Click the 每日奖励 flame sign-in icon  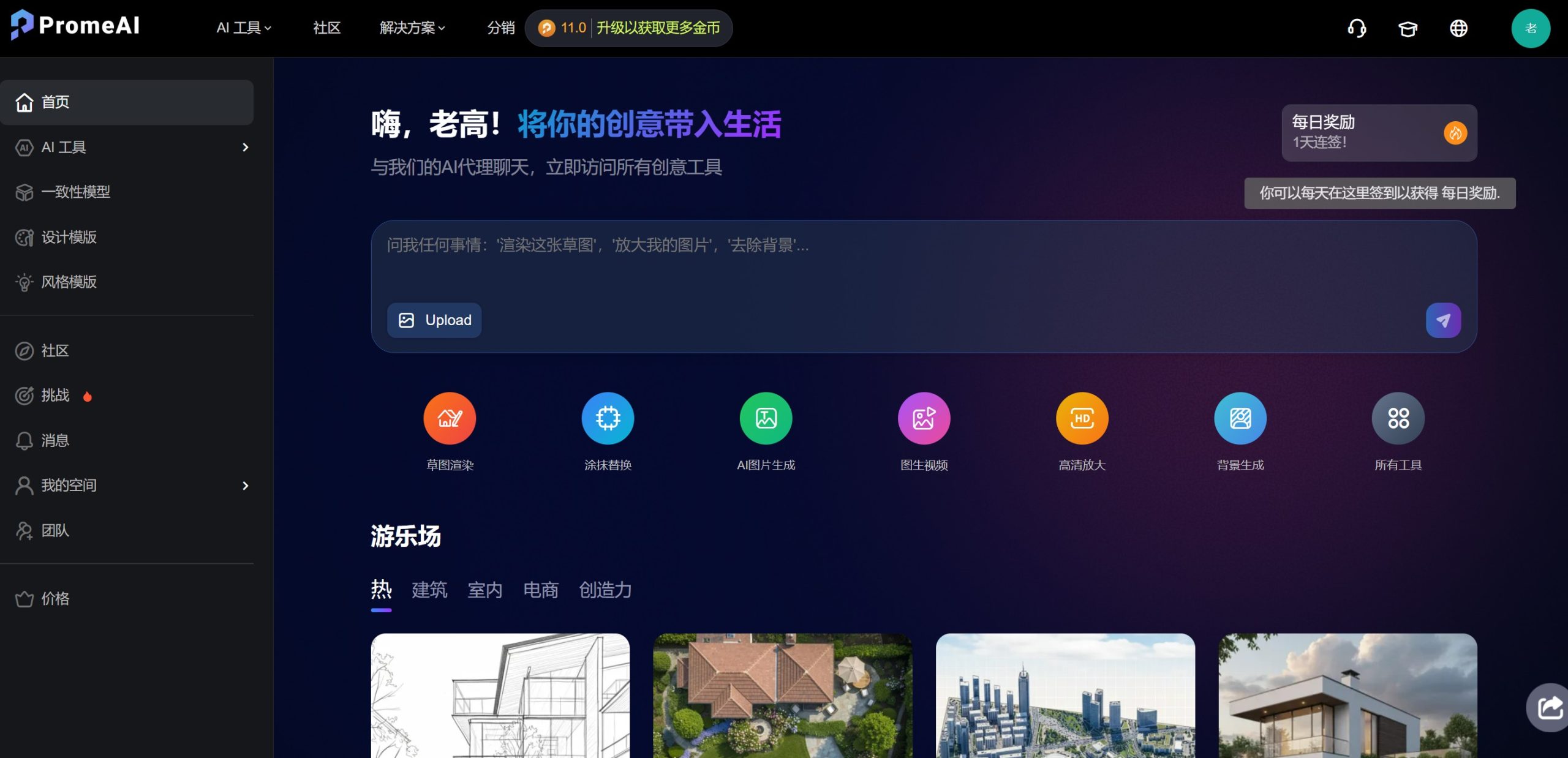pyautogui.click(x=1456, y=133)
